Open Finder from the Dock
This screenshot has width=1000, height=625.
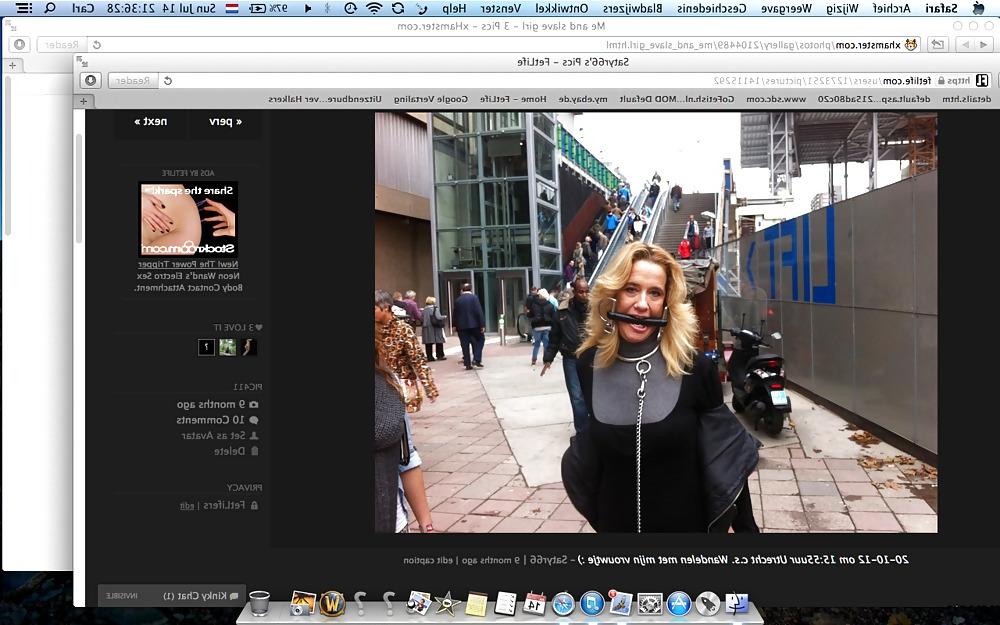[737, 603]
